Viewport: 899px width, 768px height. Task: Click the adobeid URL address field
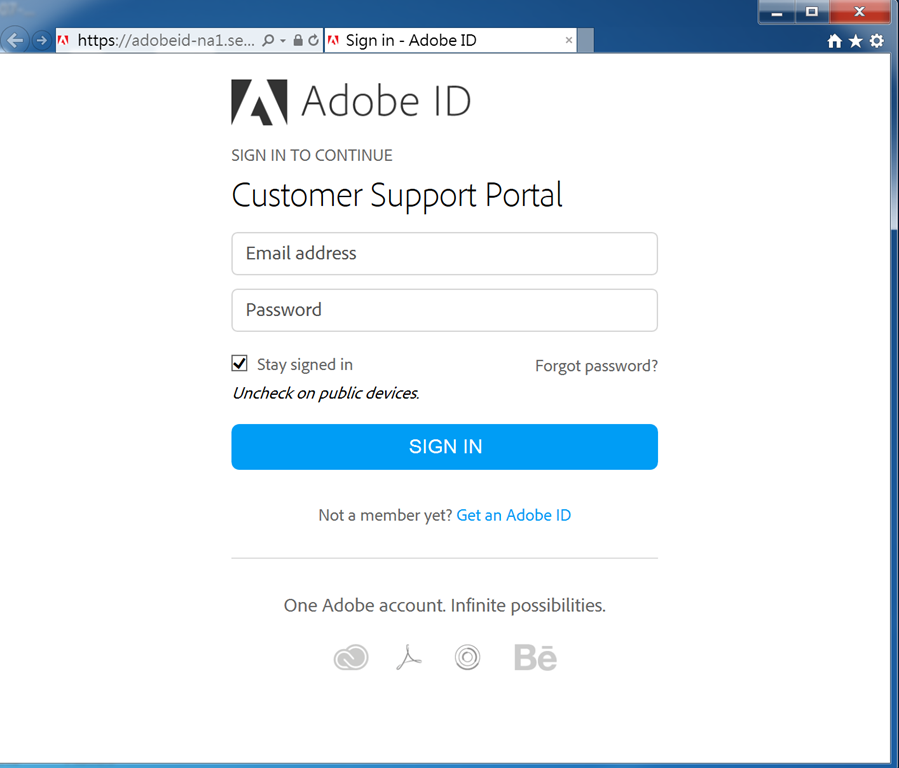click(166, 40)
